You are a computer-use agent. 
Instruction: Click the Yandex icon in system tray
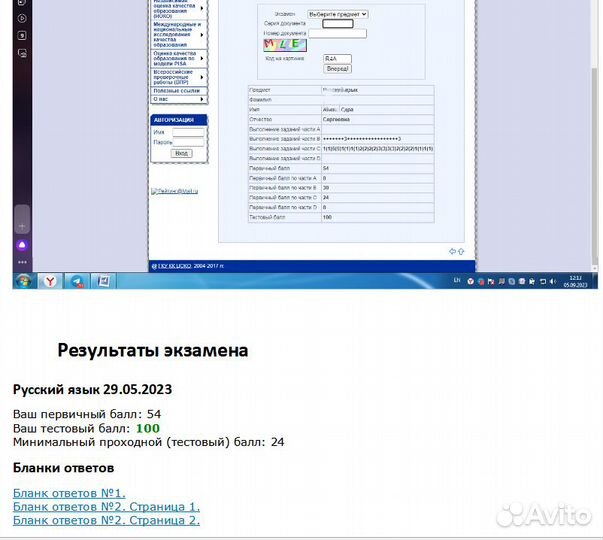coord(470,282)
